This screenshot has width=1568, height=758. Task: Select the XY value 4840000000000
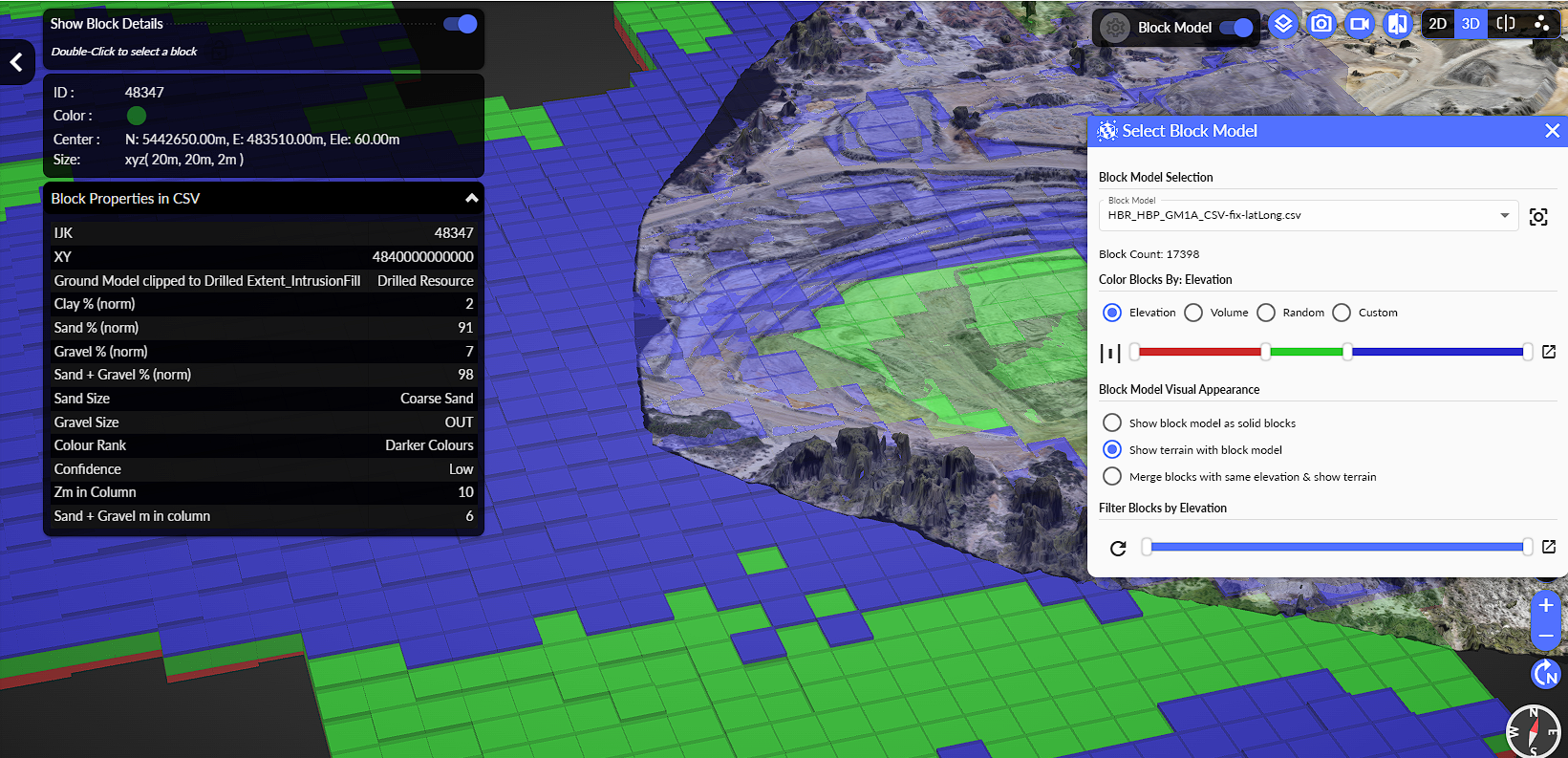423,257
